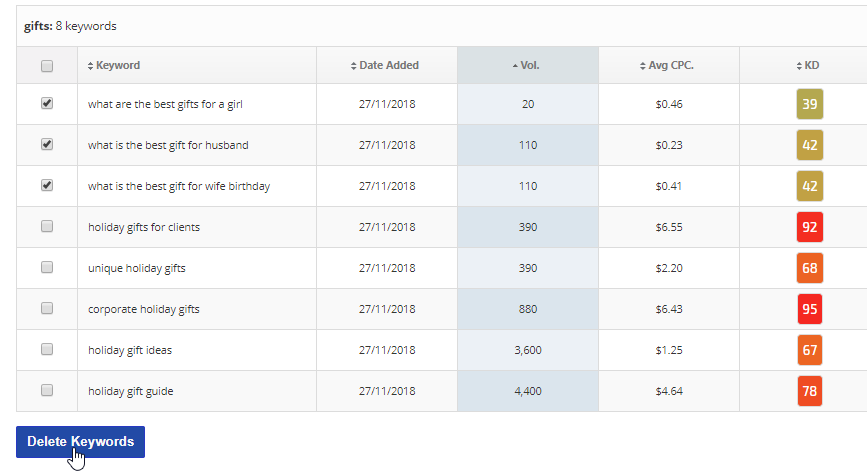This screenshot has width=867, height=475.
Task: Sort by Vol. column header
Action: pyautogui.click(x=527, y=65)
